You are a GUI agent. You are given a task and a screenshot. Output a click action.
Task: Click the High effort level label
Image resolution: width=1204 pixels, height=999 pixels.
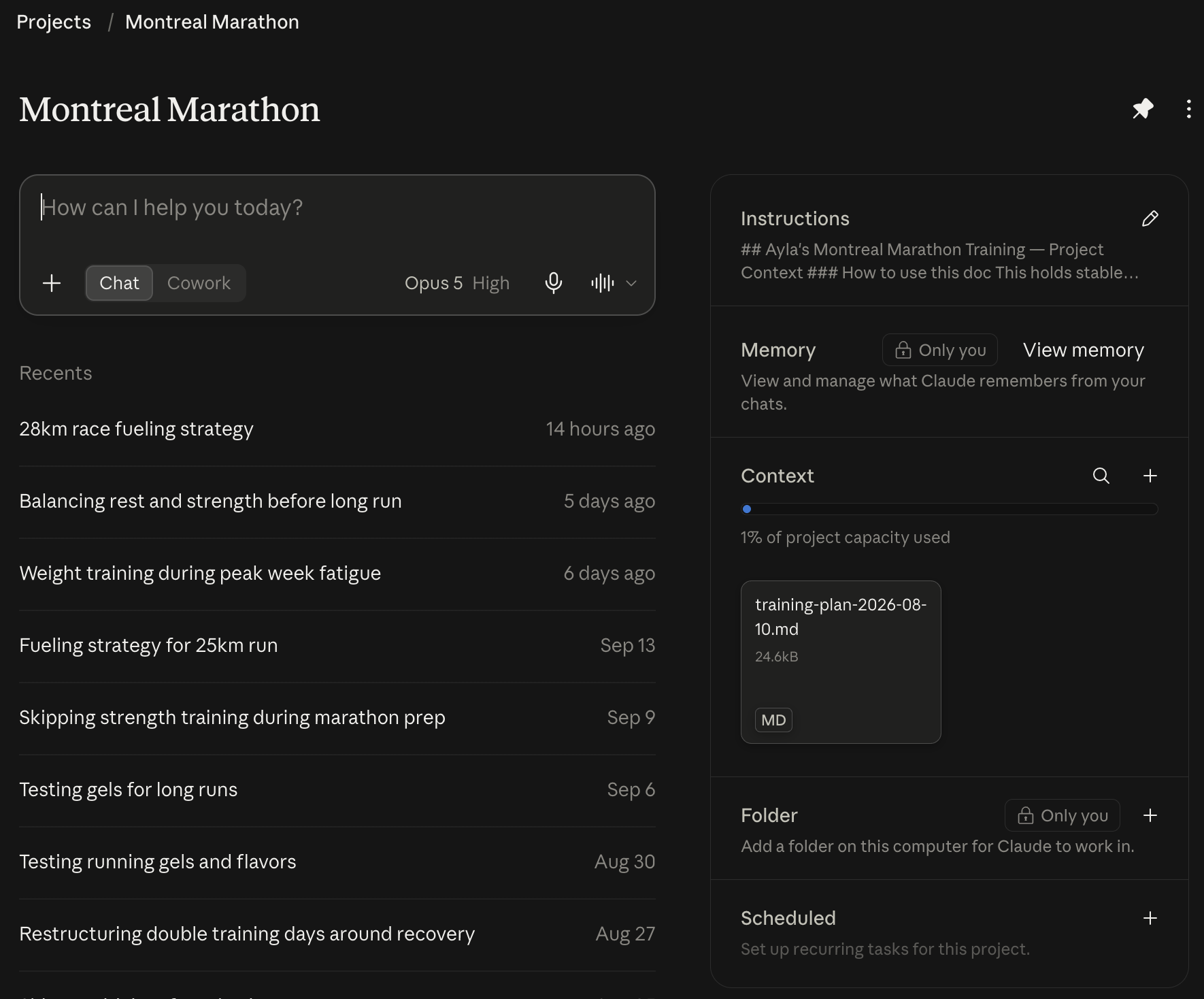point(491,283)
